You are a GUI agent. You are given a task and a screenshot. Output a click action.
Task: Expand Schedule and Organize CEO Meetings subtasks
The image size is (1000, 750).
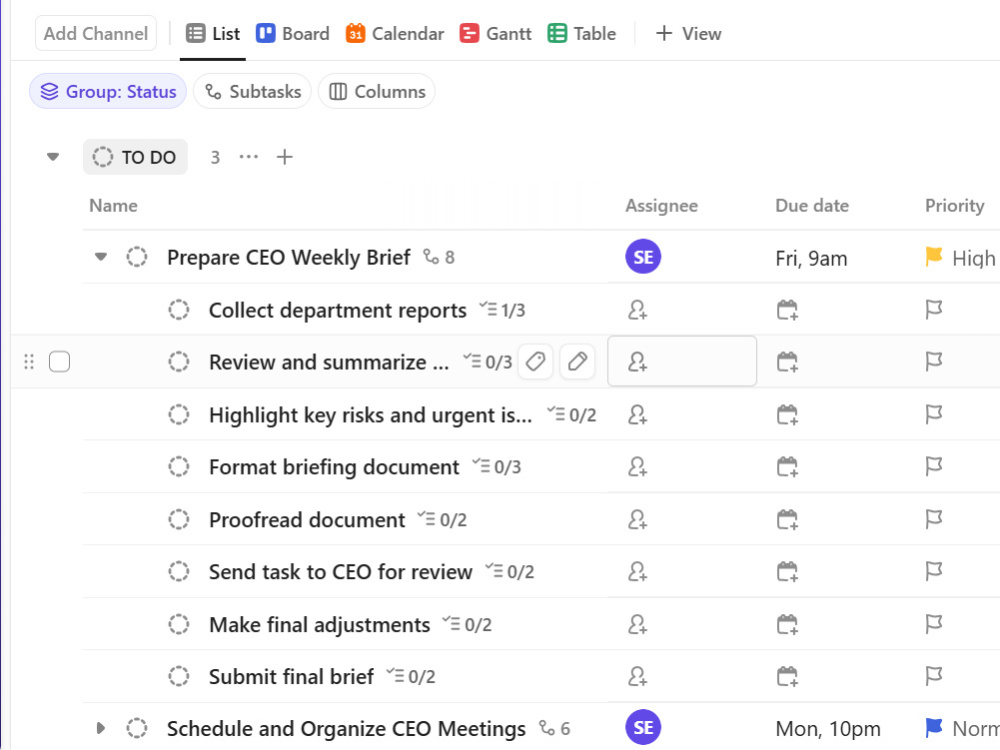click(x=101, y=728)
